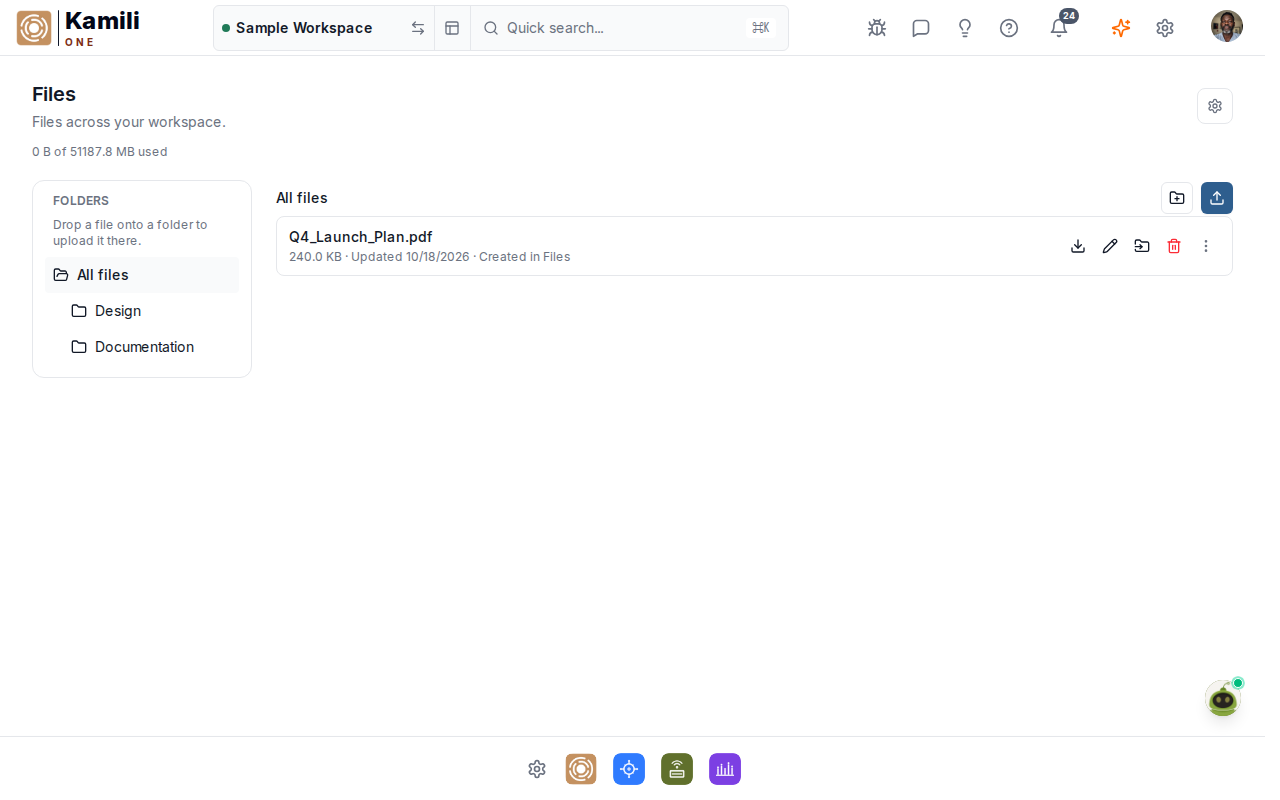Viewport: 1280px width, 800px height.
Task: Rename Q4_Launch_Plan.pdf with pencil icon
Action: 1110,246
